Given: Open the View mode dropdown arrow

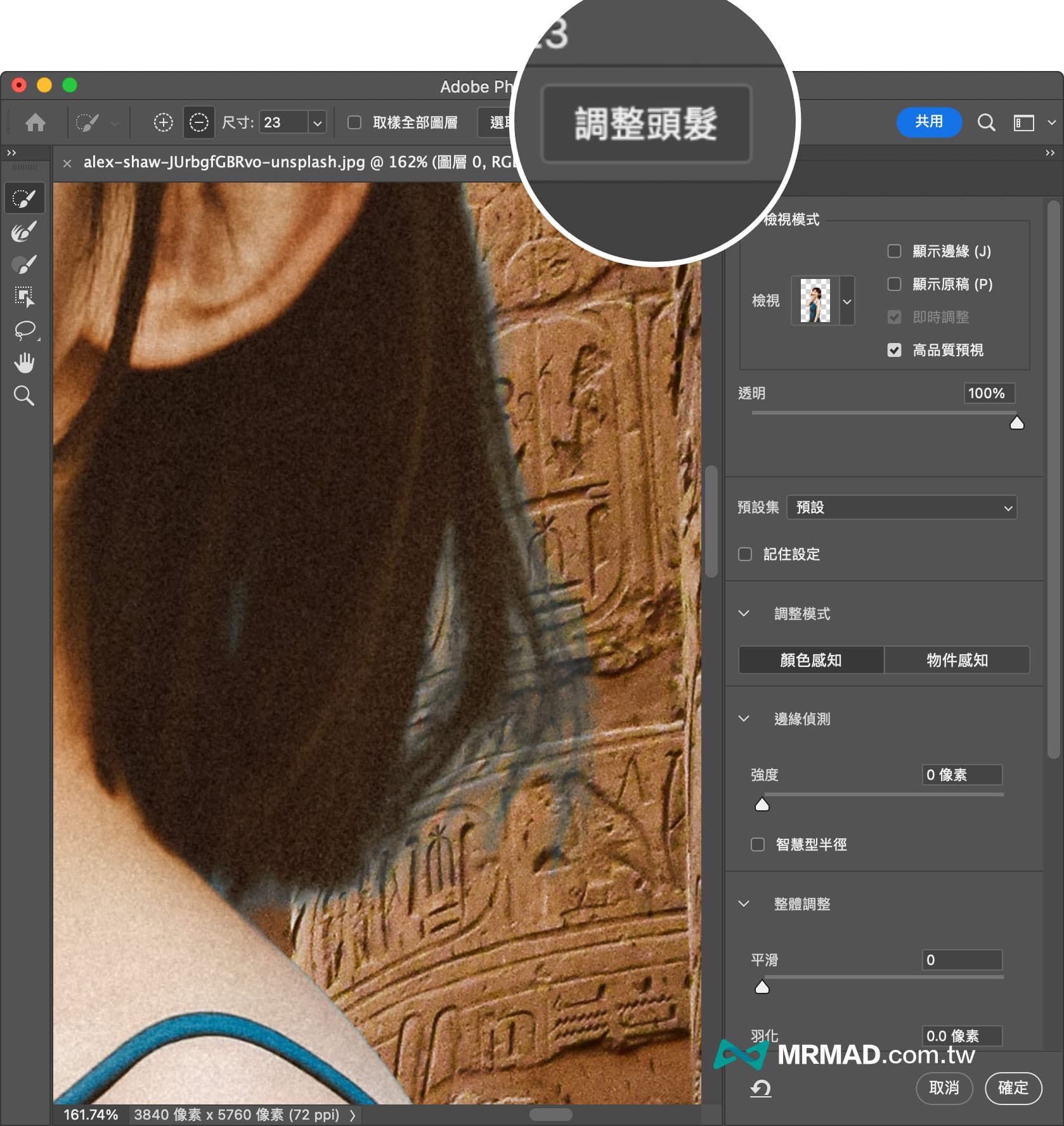Looking at the screenshot, I should pos(847,301).
